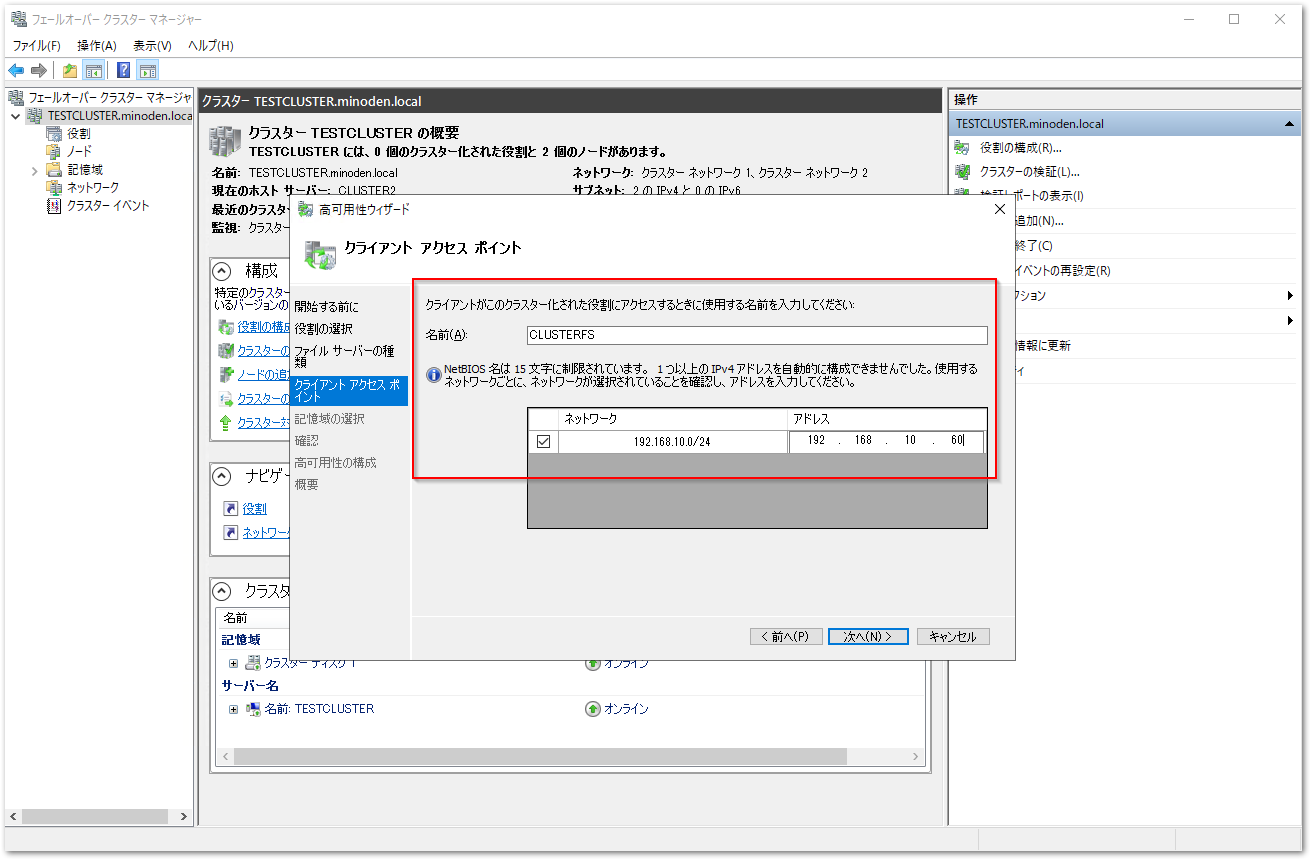1311x860 pixels.
Task: Click the online status icon for TESTCLUSTER row
Action: coord(593,709)
